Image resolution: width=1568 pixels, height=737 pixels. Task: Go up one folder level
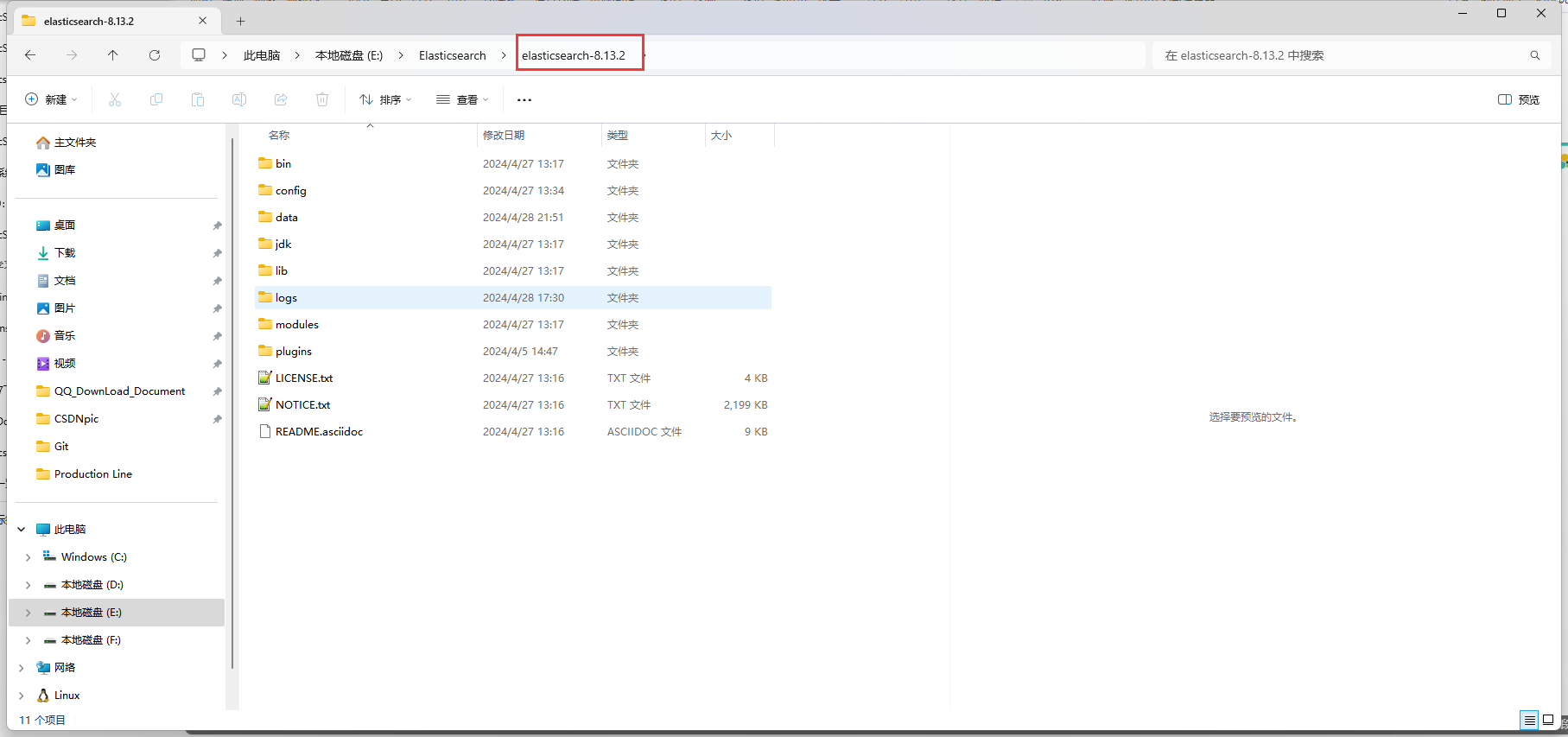click(x=113, y=55)
